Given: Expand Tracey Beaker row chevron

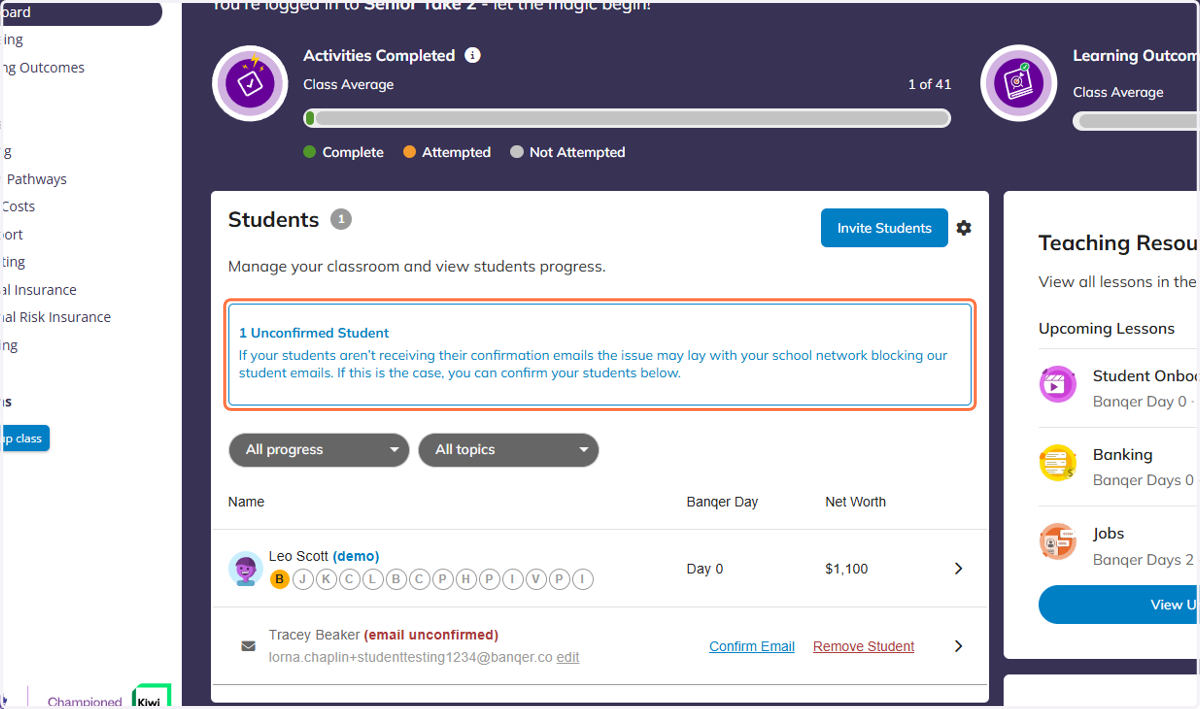Looking at the screenshot, I should [x=958, y=646].
